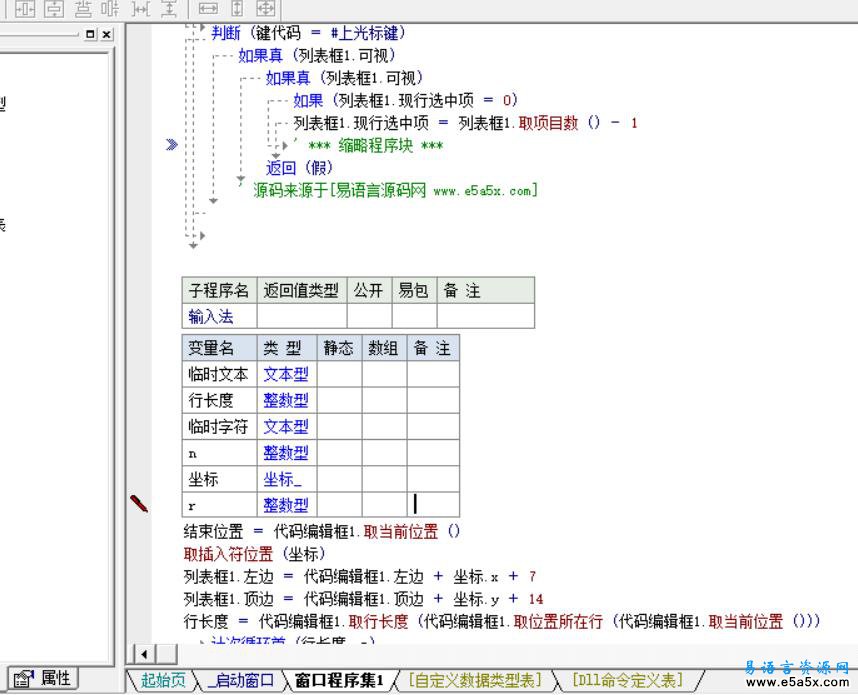The image size is (858, 695).
Task: Toggle 数组 cell for 临时字符 row
Action: point(384,427)
